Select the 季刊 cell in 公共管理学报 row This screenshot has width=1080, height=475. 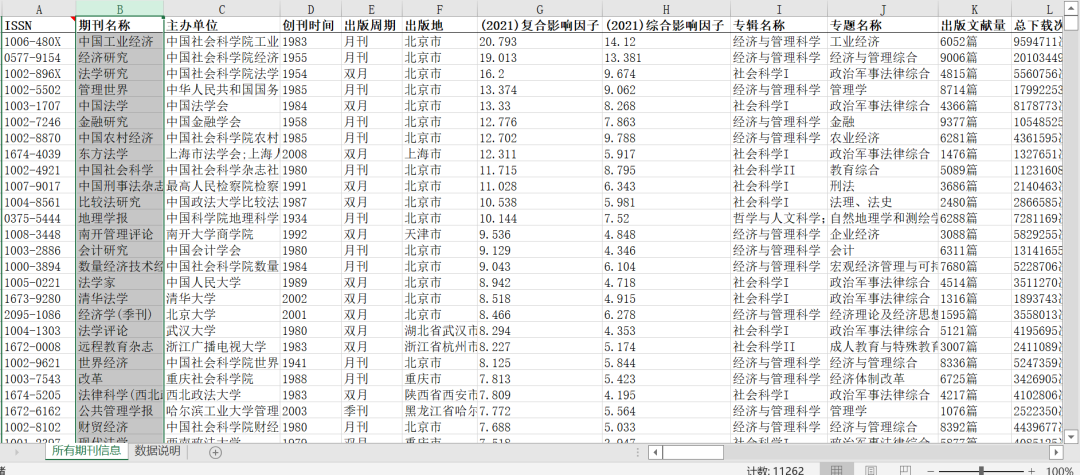(x=371, y=411)
